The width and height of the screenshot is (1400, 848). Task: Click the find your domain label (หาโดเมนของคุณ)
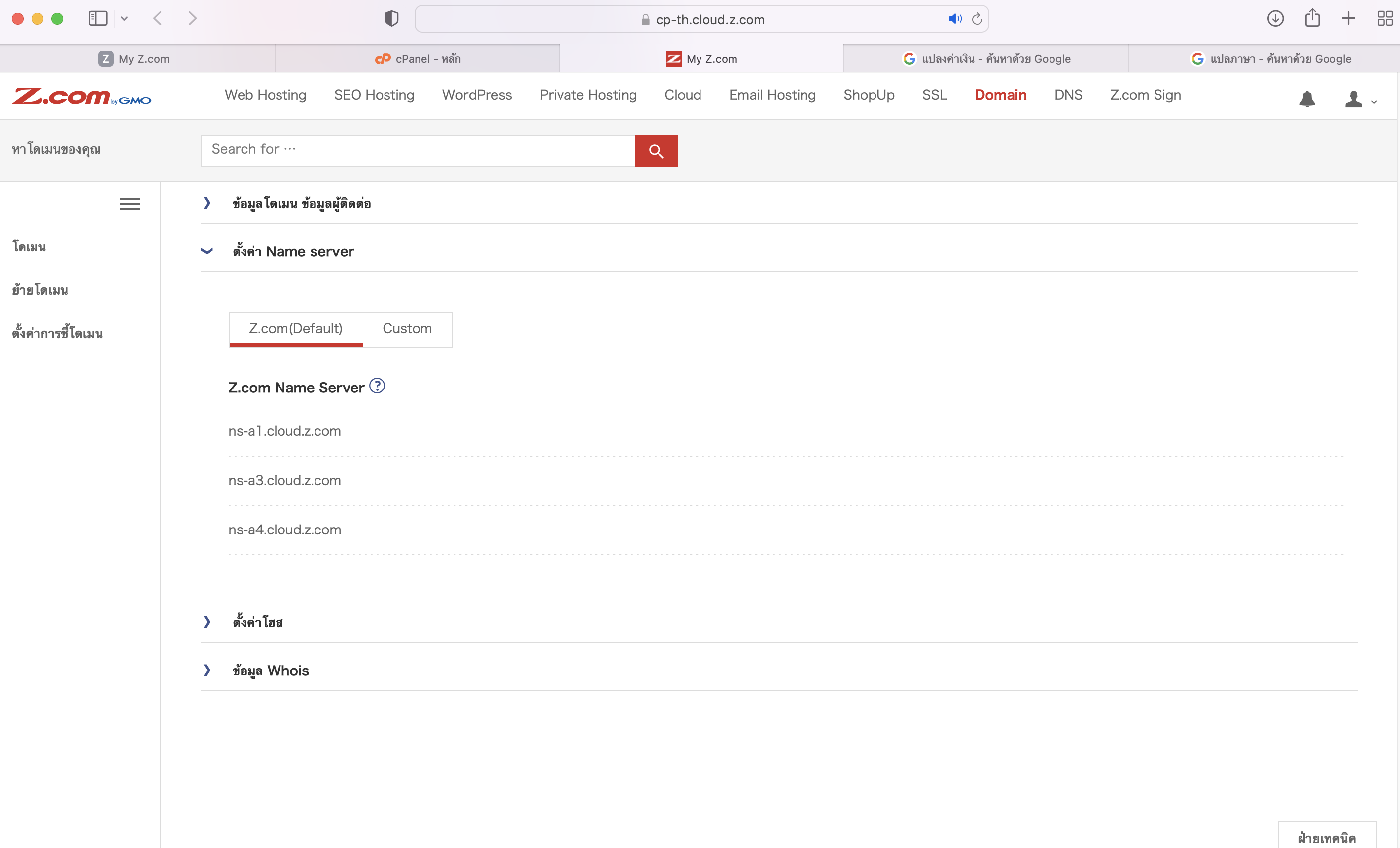(56, 149)
